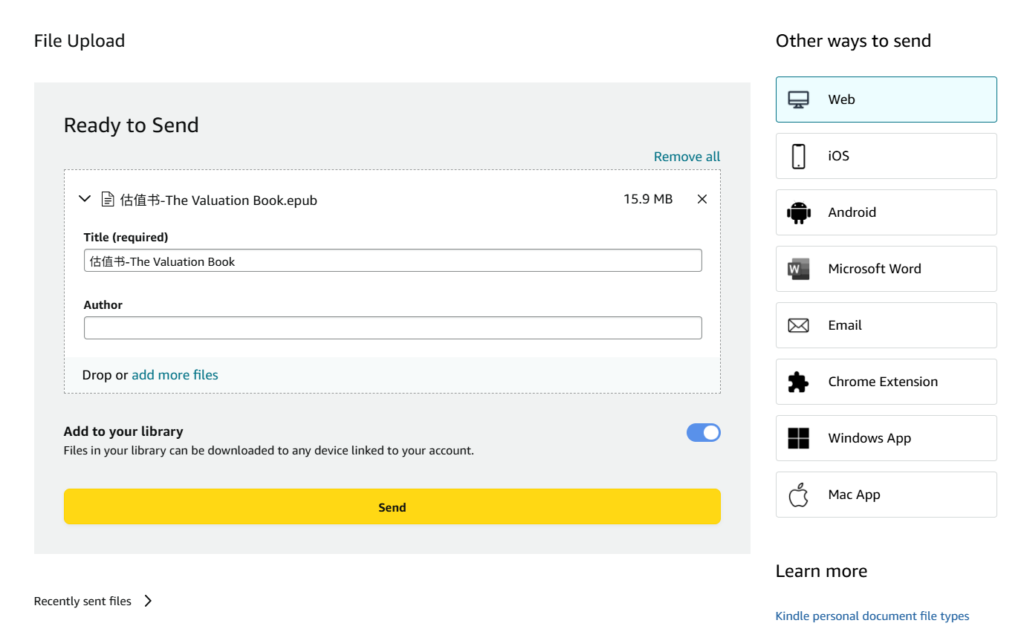The image size is (1024, 626).
Task: Click the Chrome Extension puzzle icon
Action: pos(798,382)
